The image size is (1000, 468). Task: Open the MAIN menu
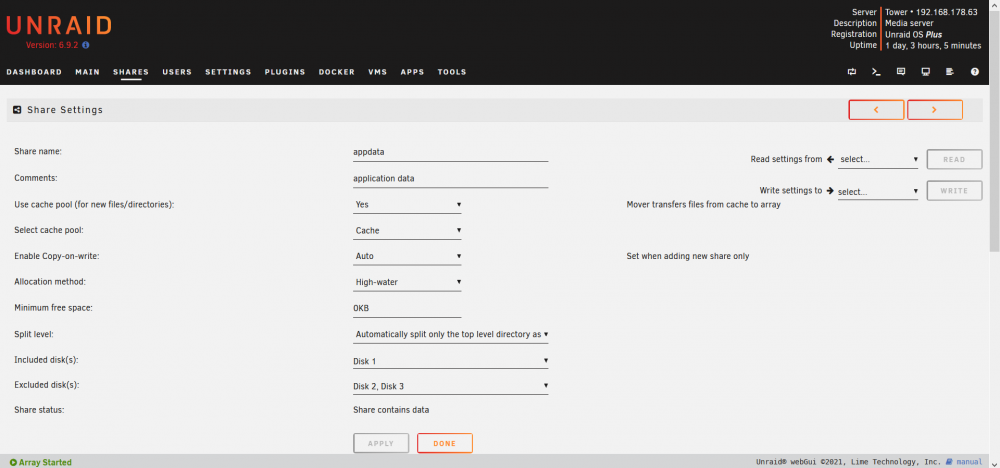tap(87, 72)
